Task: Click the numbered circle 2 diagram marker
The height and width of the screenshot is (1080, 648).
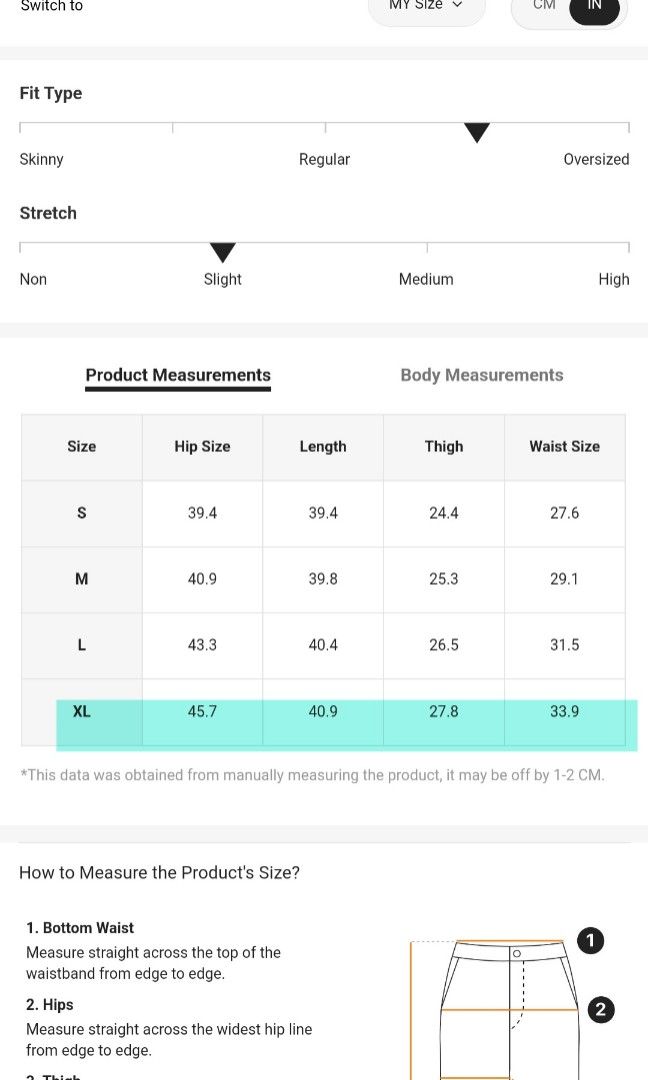Action: (600, 1010)
